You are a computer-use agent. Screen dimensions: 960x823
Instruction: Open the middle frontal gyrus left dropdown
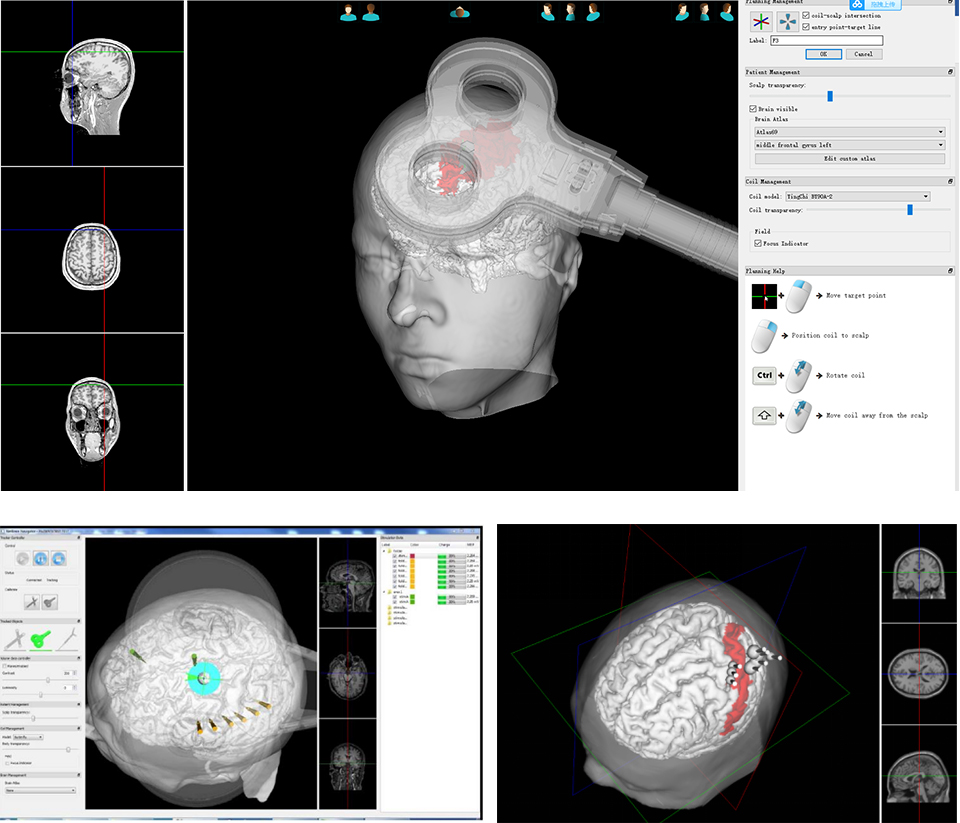click(x=848, y=145)
